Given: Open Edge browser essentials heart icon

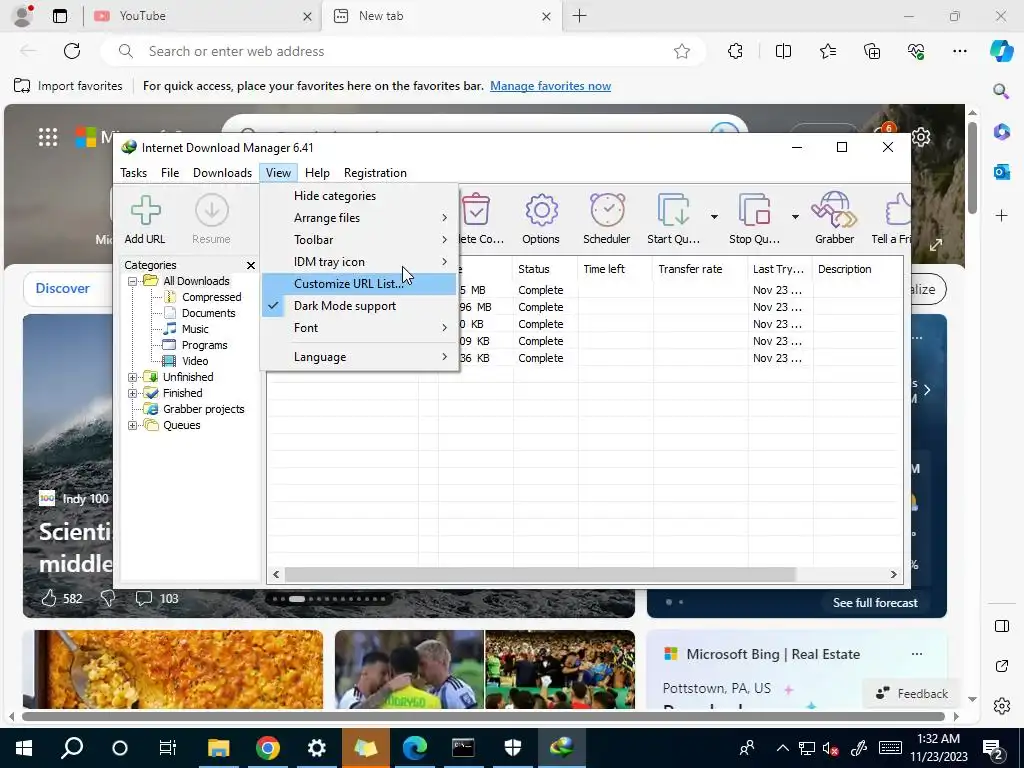Looking at the screenshot, I should [x=916, y=51].
